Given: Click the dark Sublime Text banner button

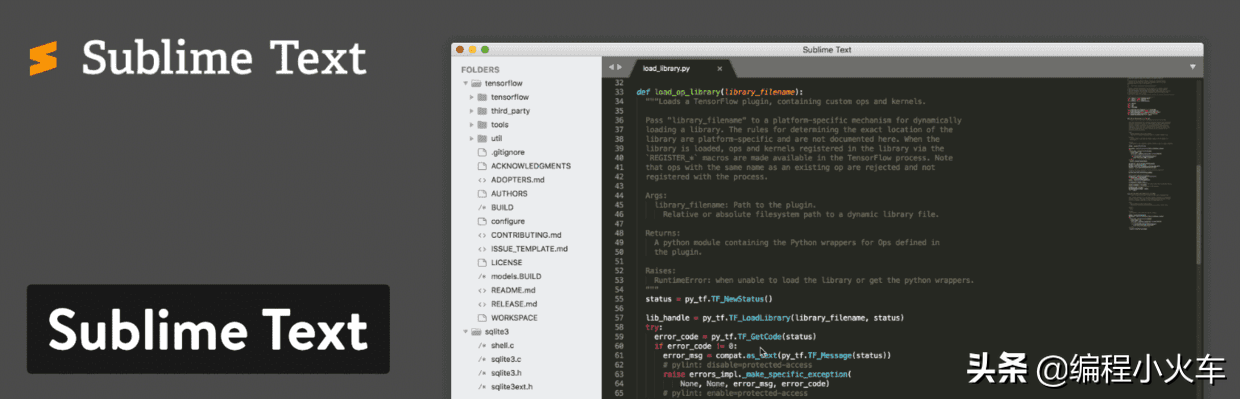Looking at the screenshot, I should (208, 330).
